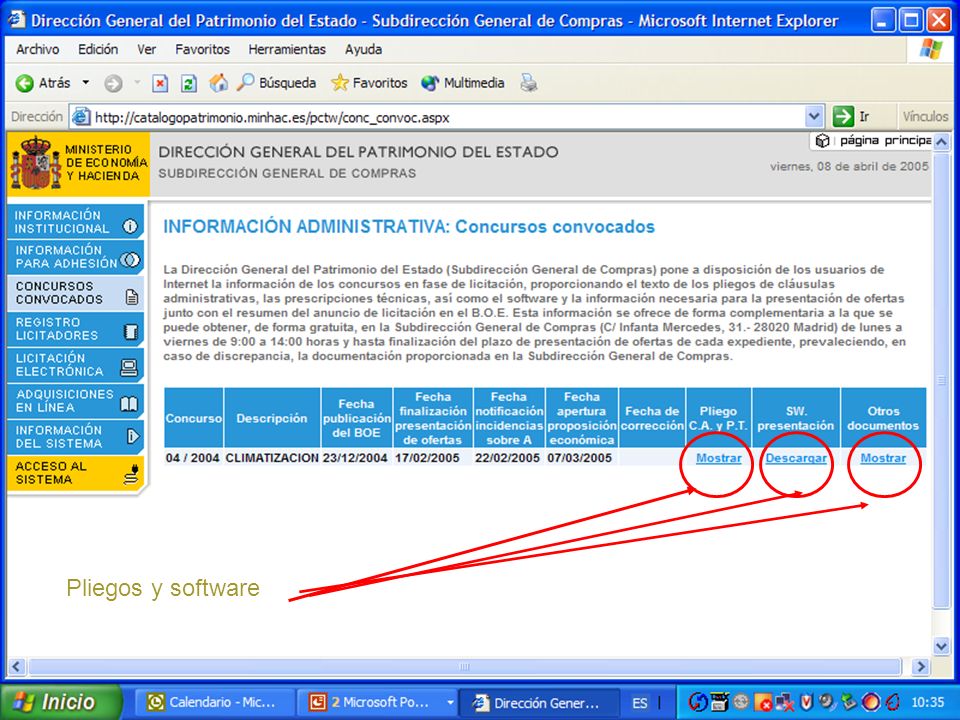960x720 pixels.
Task: Open Registro Licitadores sidebar item
Action: tap(76, 329)
